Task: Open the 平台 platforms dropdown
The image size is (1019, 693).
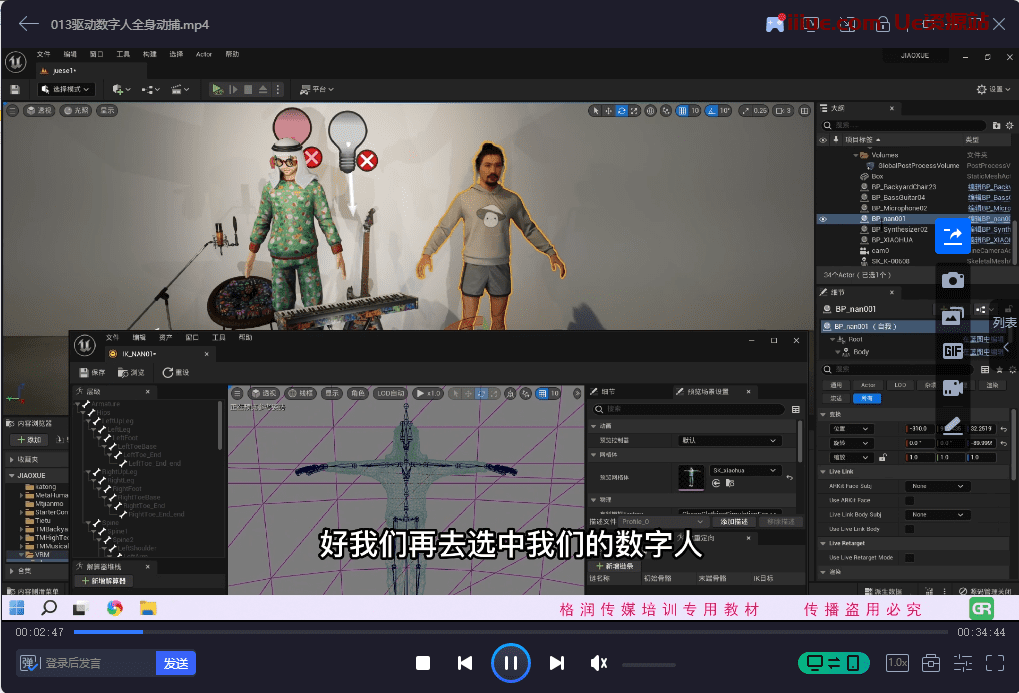Action: coord(319,89)
